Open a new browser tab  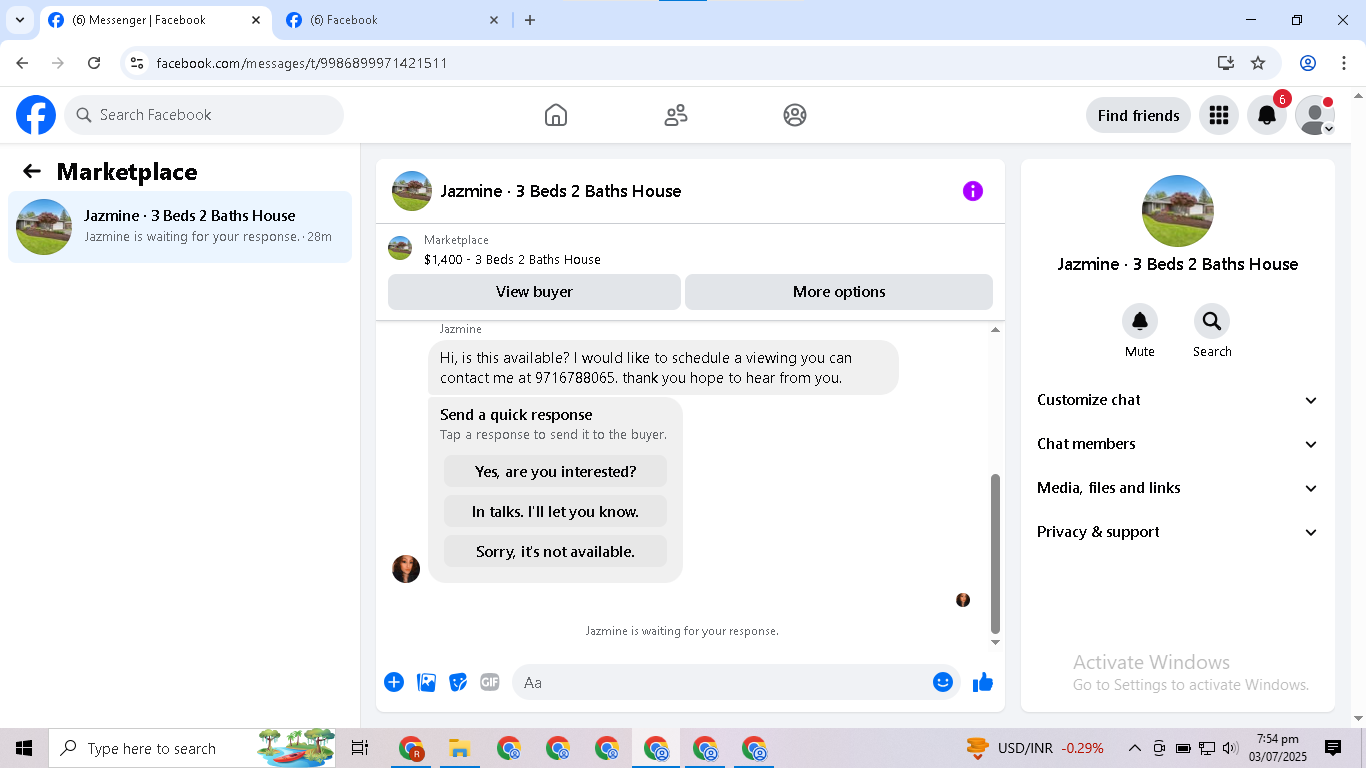coord(530,20)
